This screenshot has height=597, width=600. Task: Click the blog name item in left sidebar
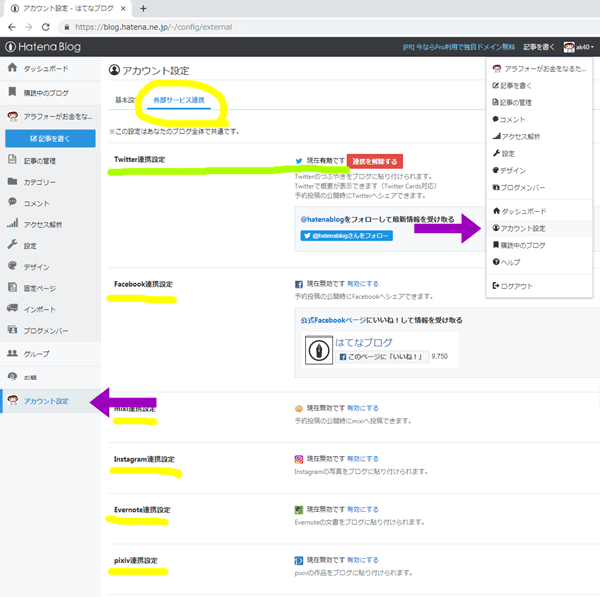(51, 116)
